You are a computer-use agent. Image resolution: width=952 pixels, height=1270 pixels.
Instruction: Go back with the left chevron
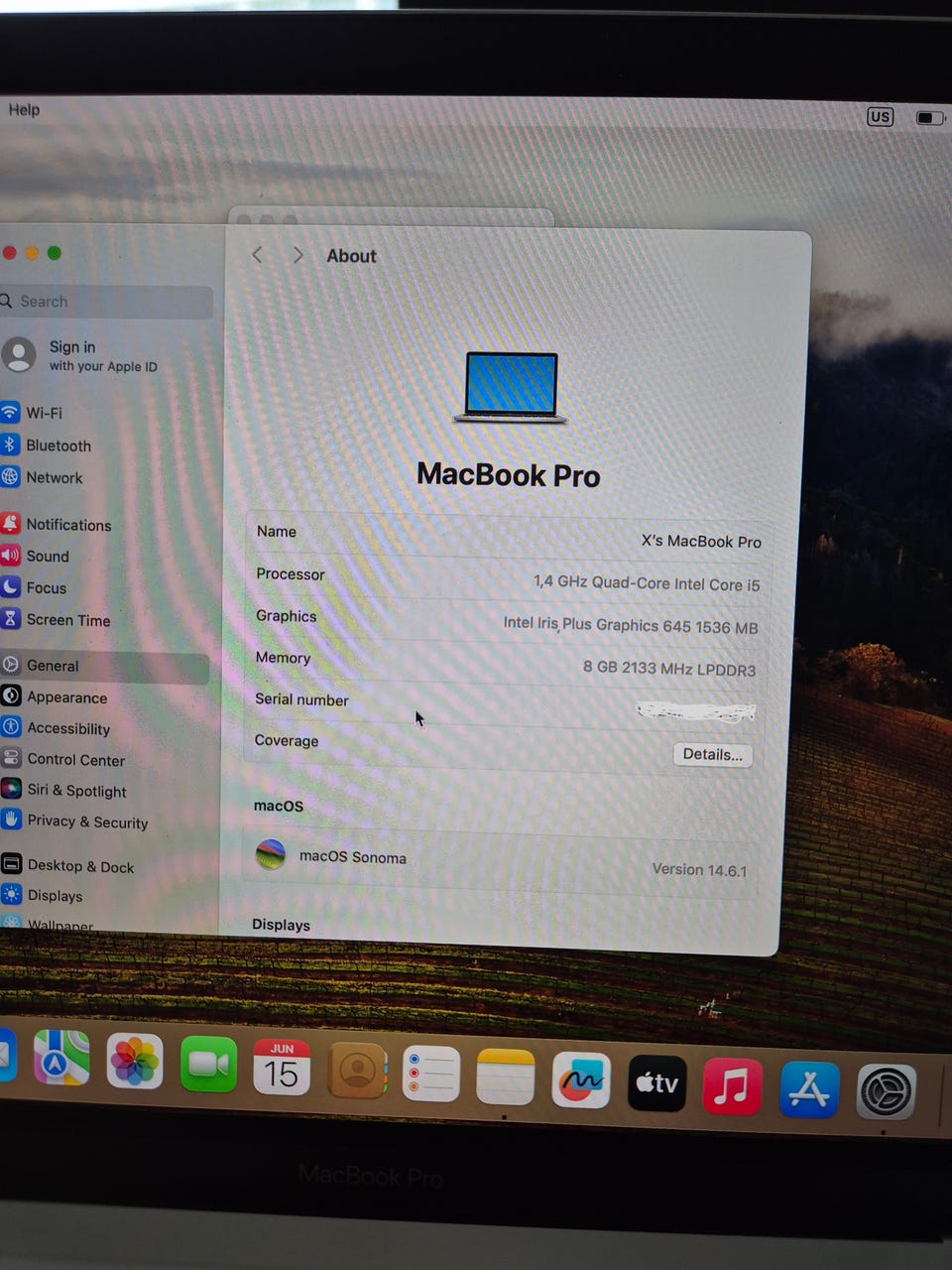(257, 255)
